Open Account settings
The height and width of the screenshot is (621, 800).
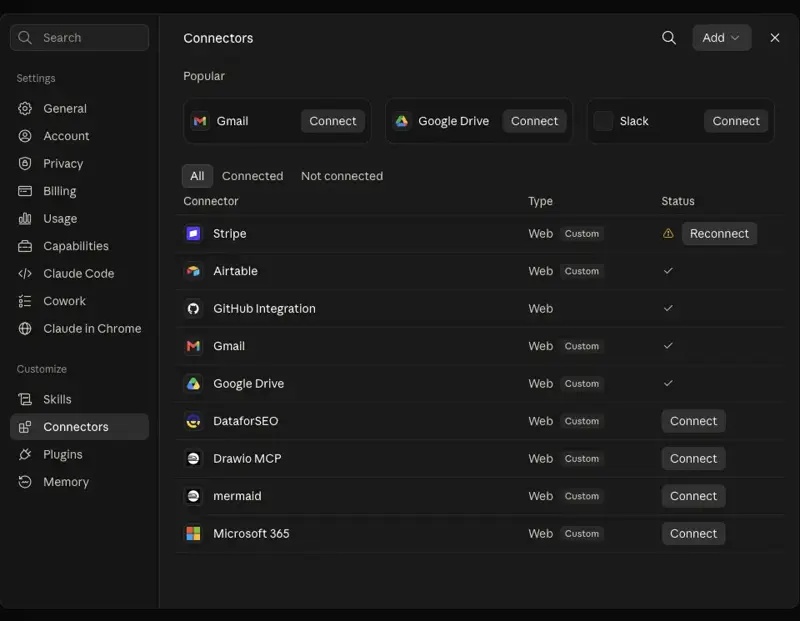pos(80,136)
